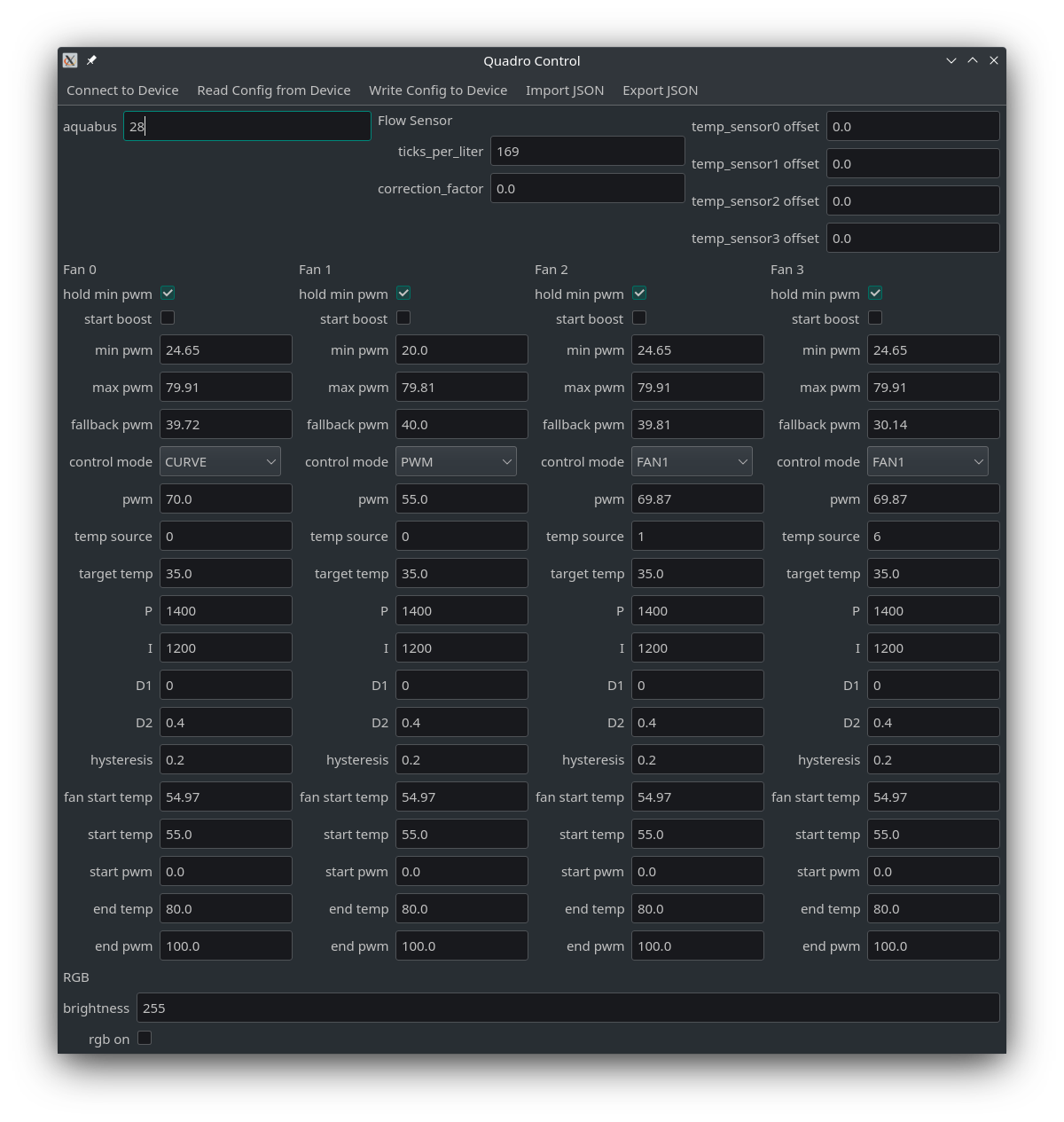This screenshot has height=1122, width=1064.
Task: Click the temp_sensor2 offset field
Action: pos(913,200)
